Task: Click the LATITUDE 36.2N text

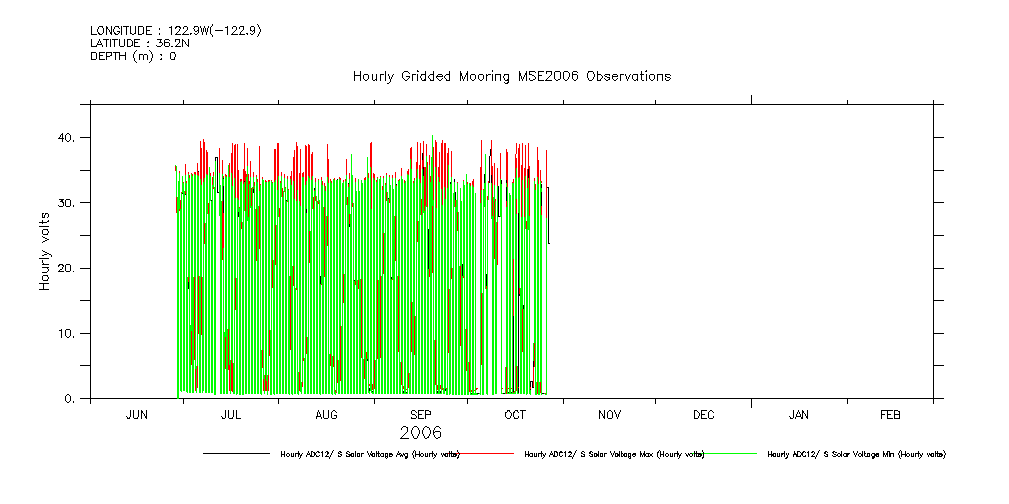Action: [138, 44]
